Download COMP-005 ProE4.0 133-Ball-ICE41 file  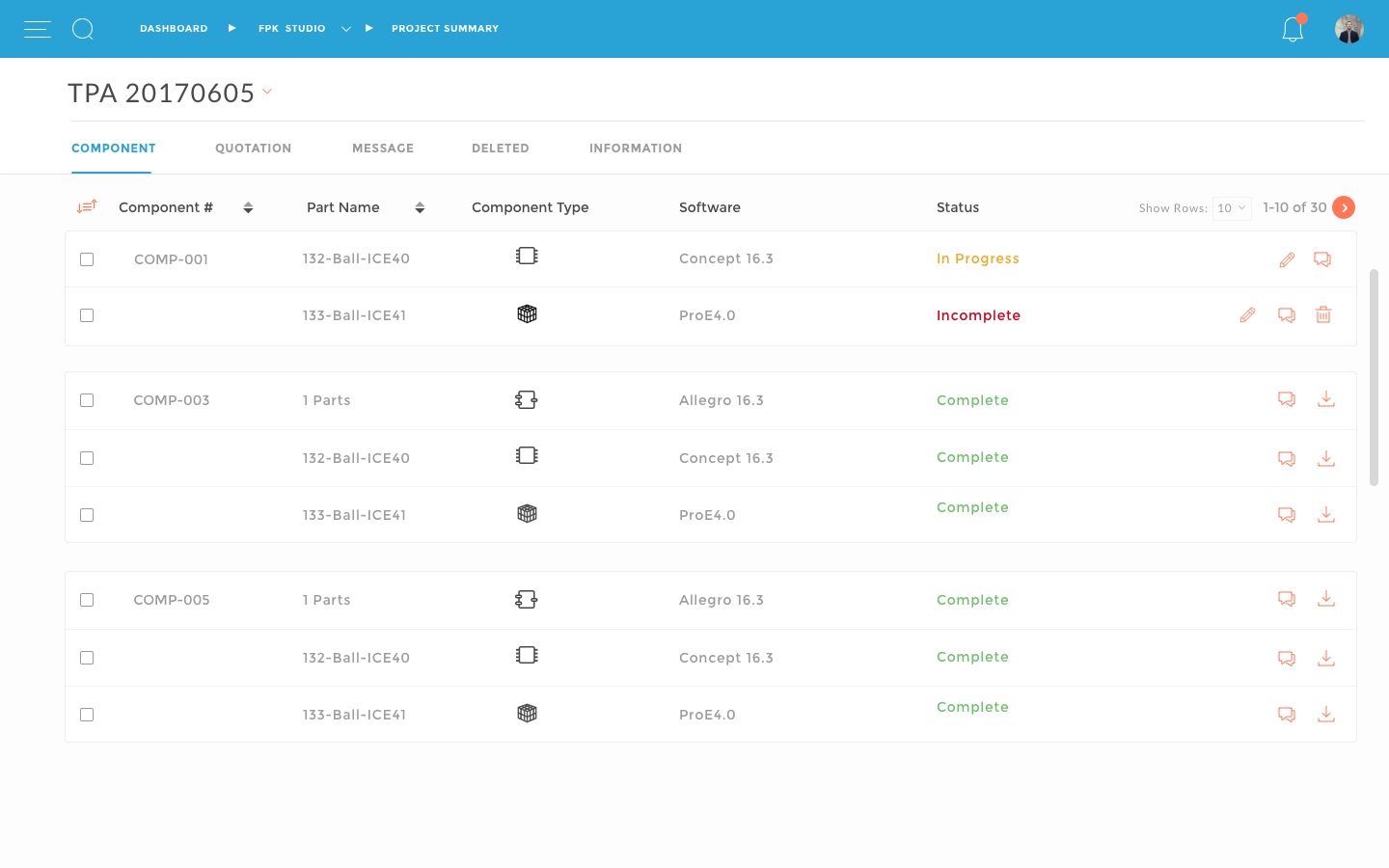point(1326,715)
